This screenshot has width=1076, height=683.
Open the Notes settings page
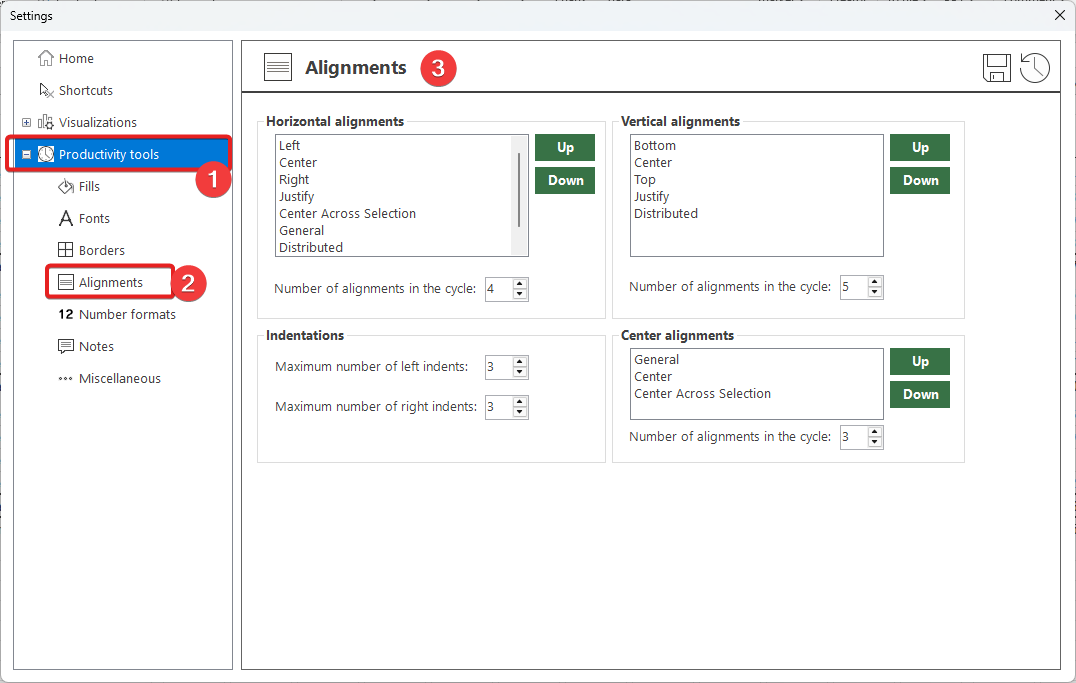point(96,346)
